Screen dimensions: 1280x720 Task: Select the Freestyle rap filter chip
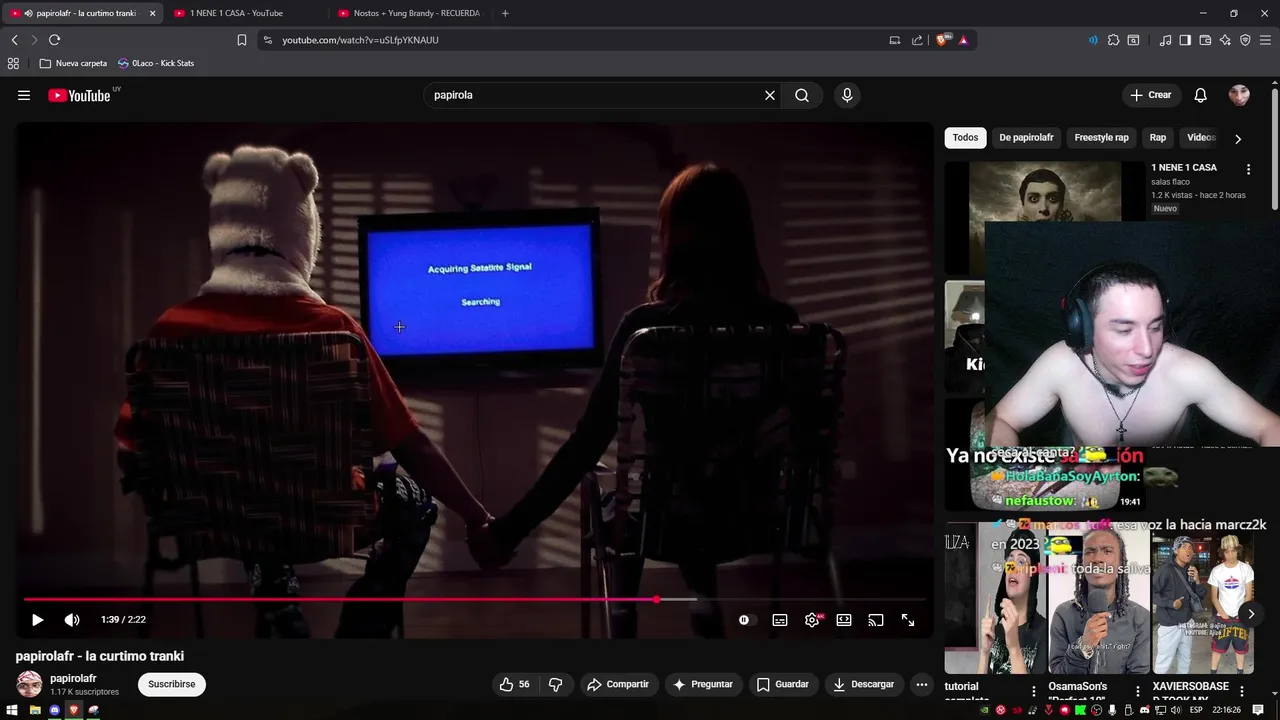[1101, 137]
